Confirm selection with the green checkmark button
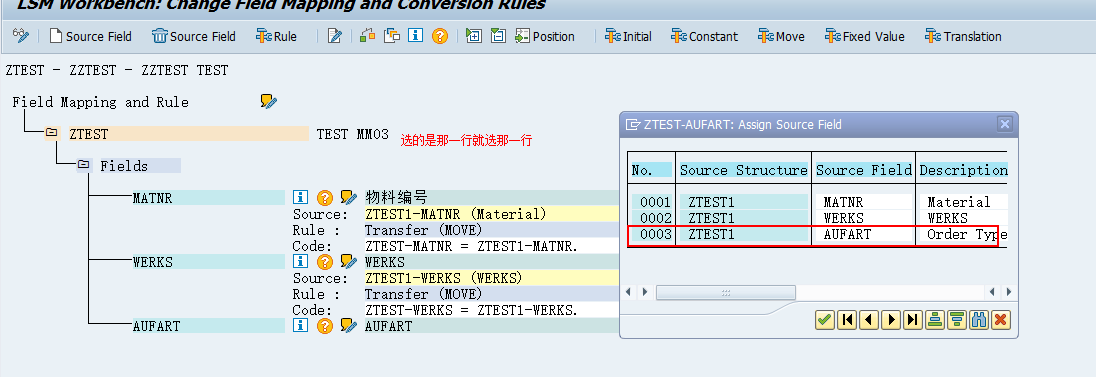 coord(825,320)
